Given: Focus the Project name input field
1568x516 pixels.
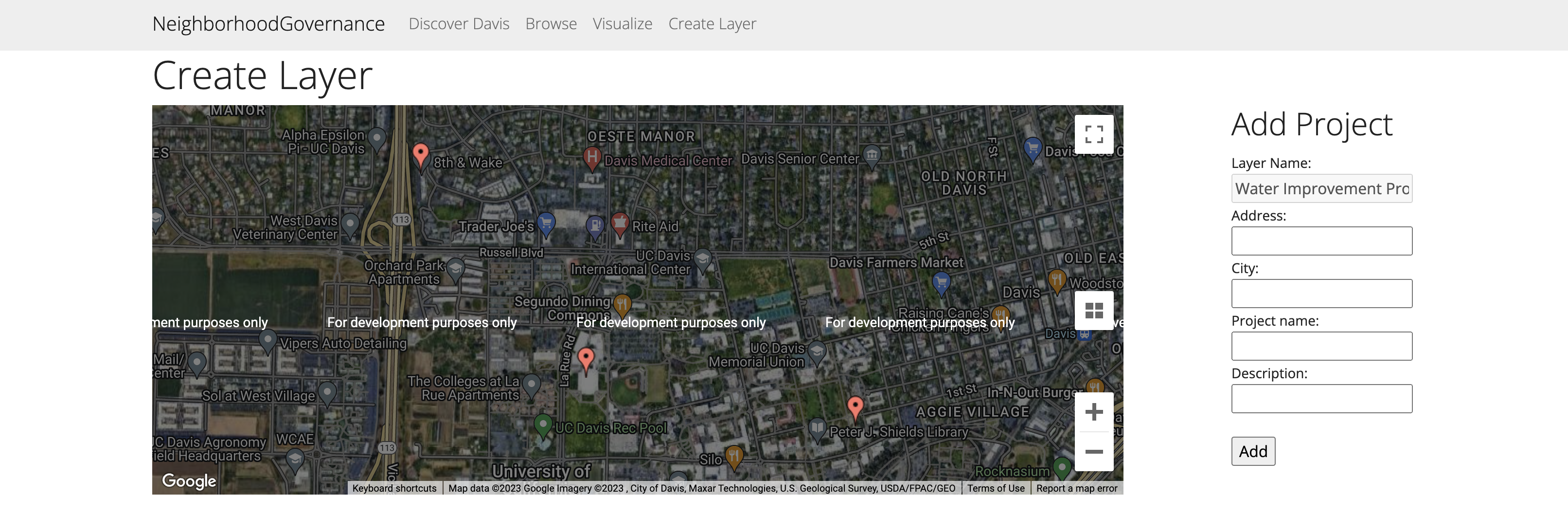Looking at the screenshot, I should point(1321,346).
